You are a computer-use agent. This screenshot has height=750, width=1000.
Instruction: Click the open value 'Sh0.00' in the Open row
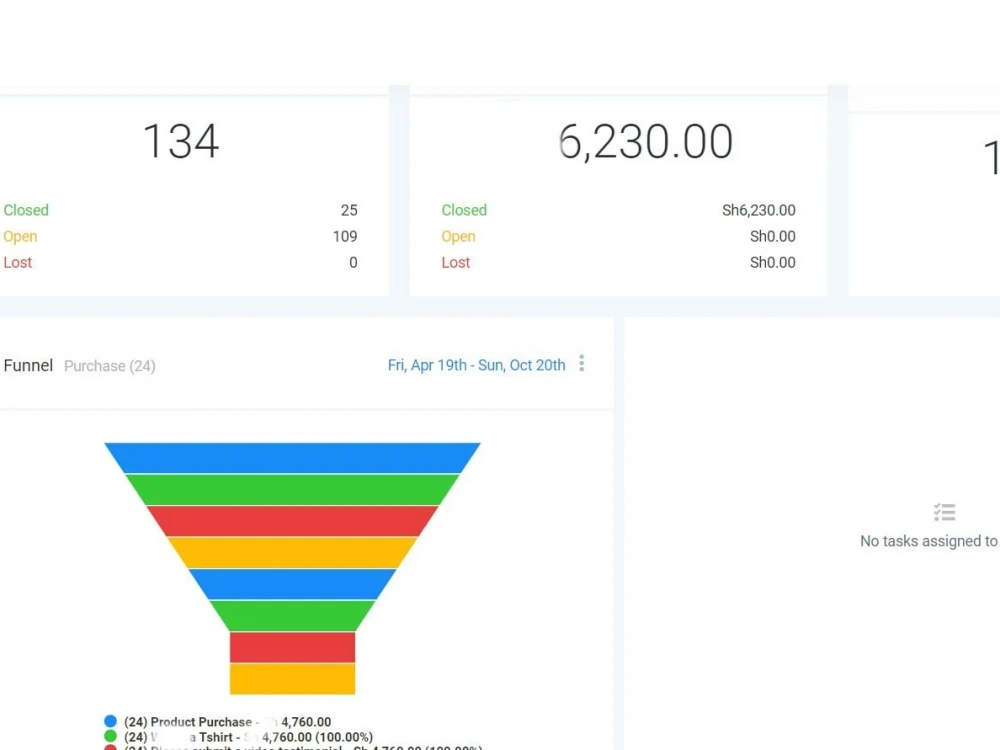(773, 236)
